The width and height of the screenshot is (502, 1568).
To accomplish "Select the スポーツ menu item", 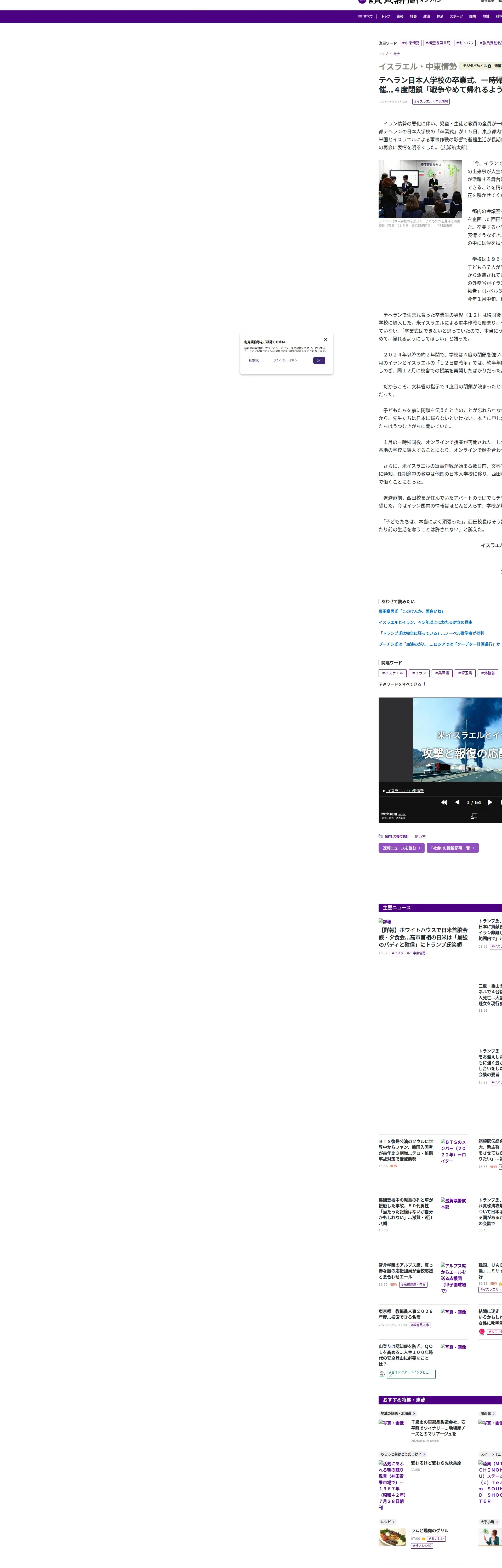I will [456, 16].
